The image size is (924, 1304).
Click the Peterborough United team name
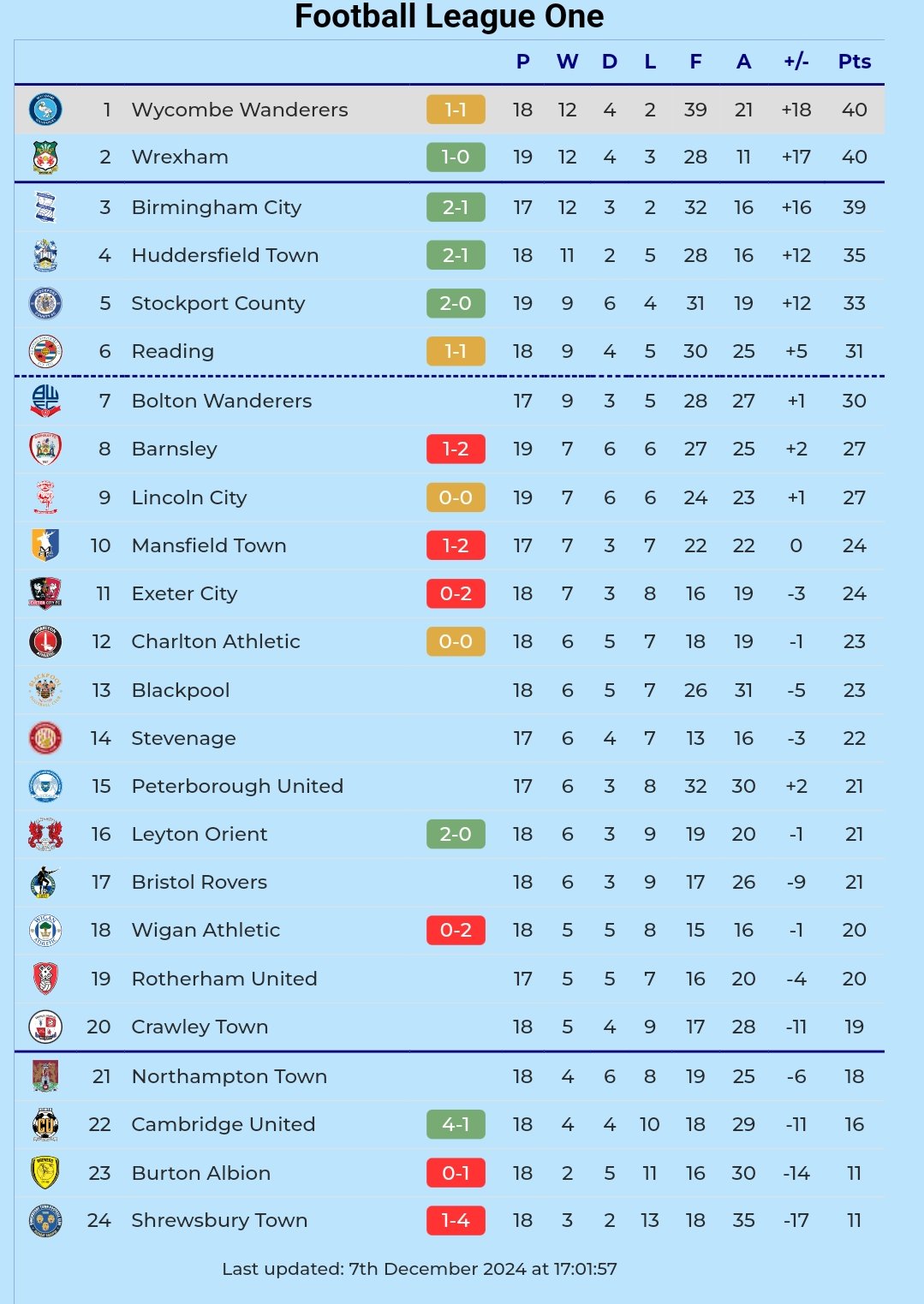coord(237,786)
